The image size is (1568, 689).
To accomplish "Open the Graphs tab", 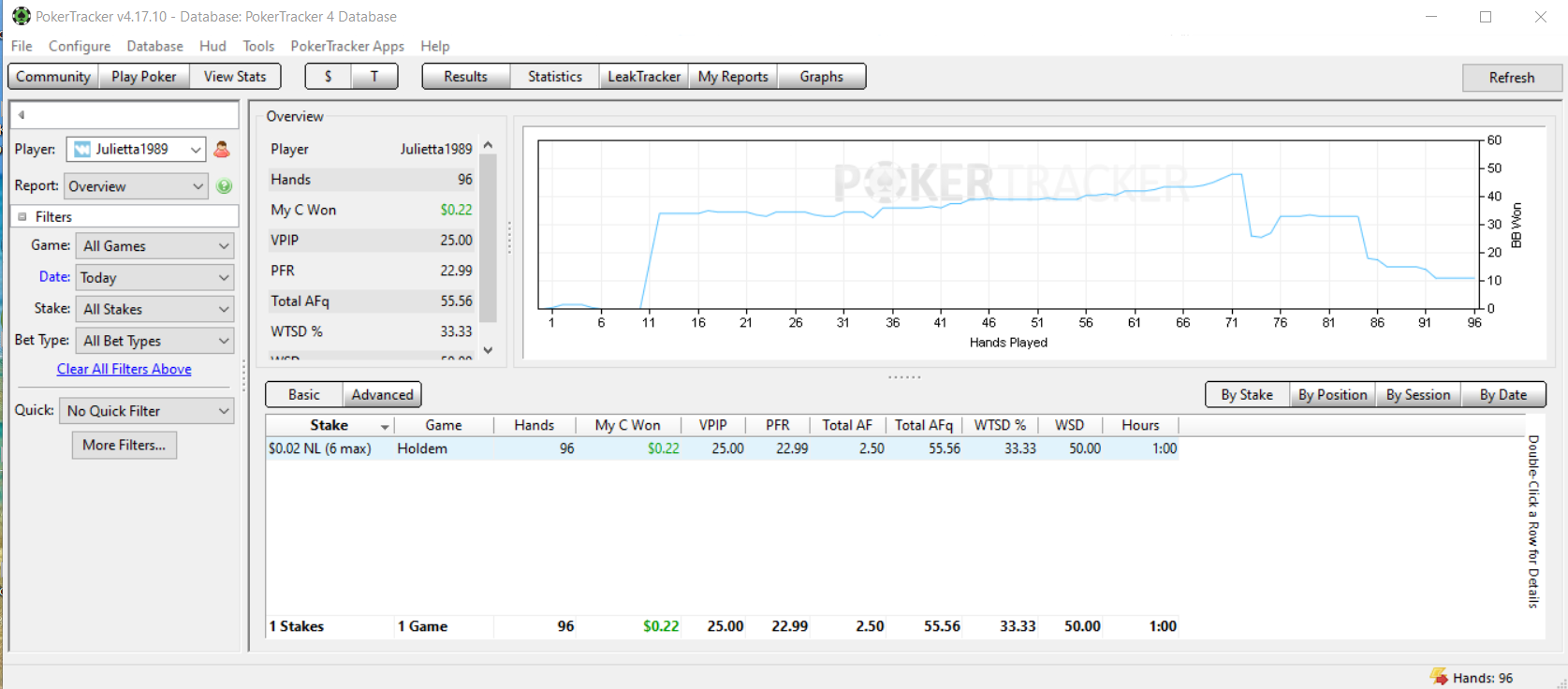I will (x=821, y=77).
